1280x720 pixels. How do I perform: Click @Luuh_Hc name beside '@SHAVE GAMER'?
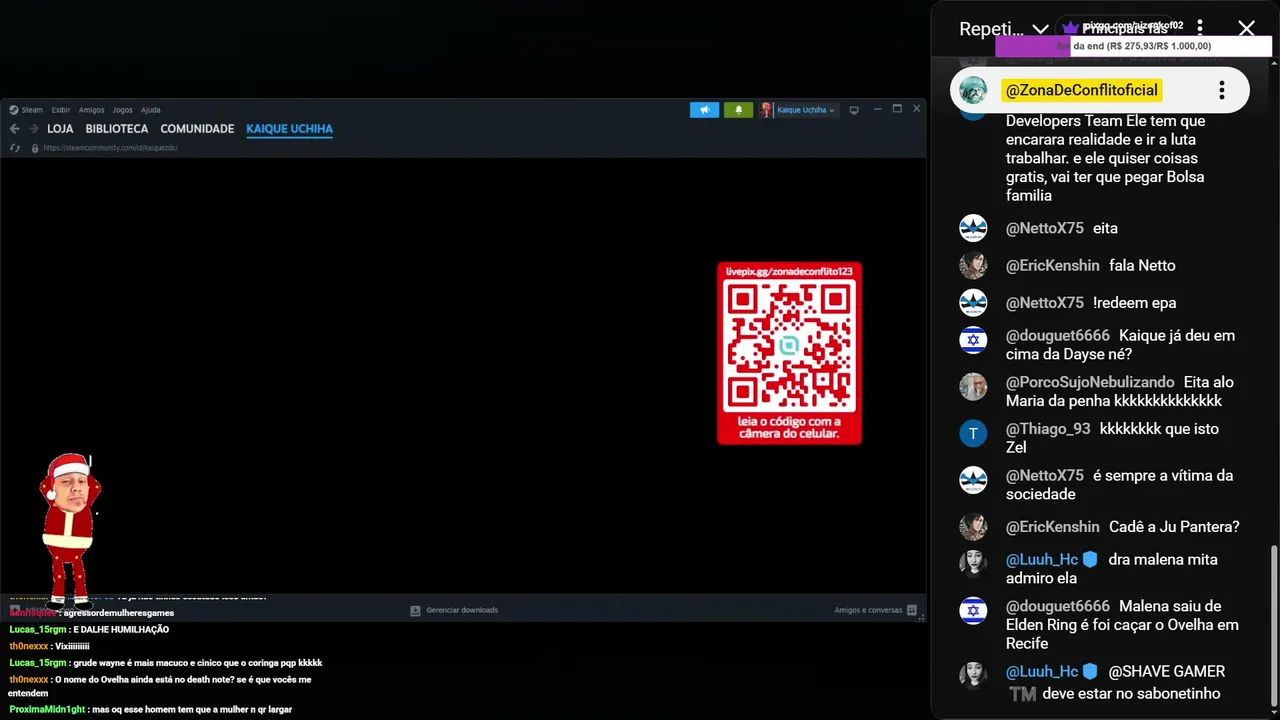click(x=1042, y=671)
